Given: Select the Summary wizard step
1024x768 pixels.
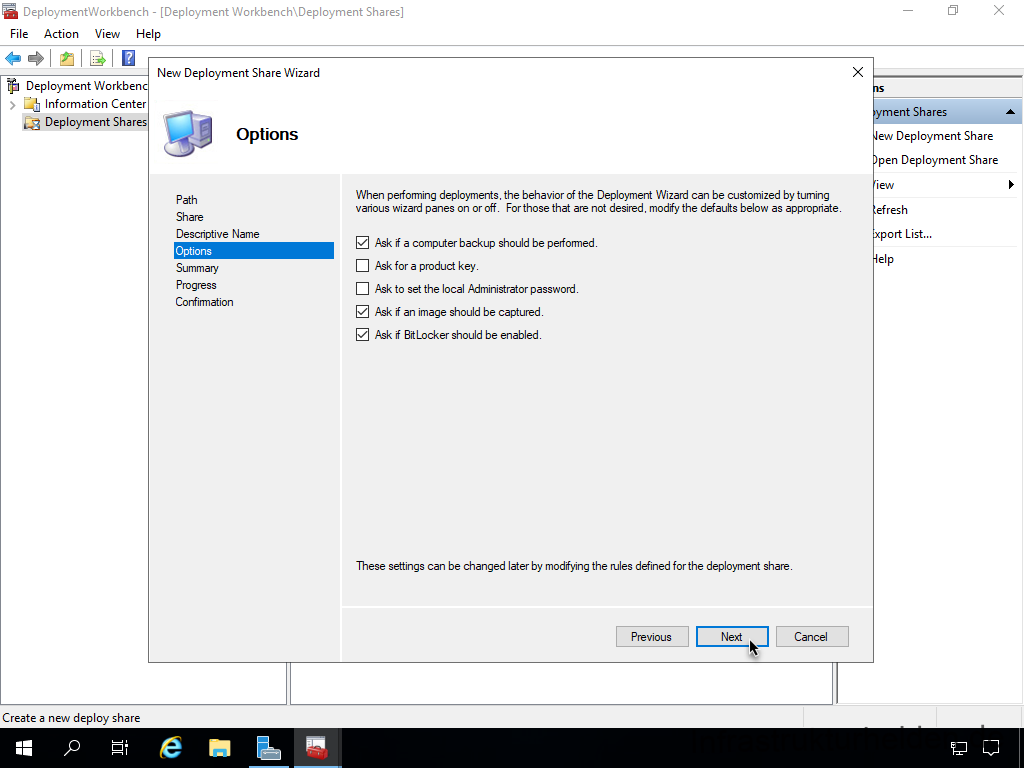Looking at the screenshot, I should click(197, 268).
